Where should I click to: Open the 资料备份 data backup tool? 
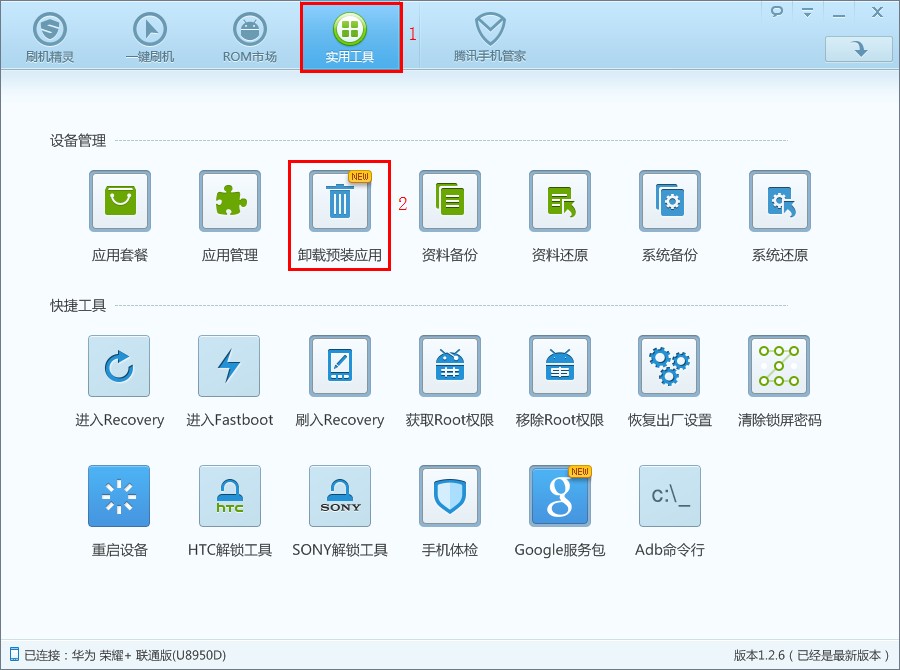click(450, 201)
